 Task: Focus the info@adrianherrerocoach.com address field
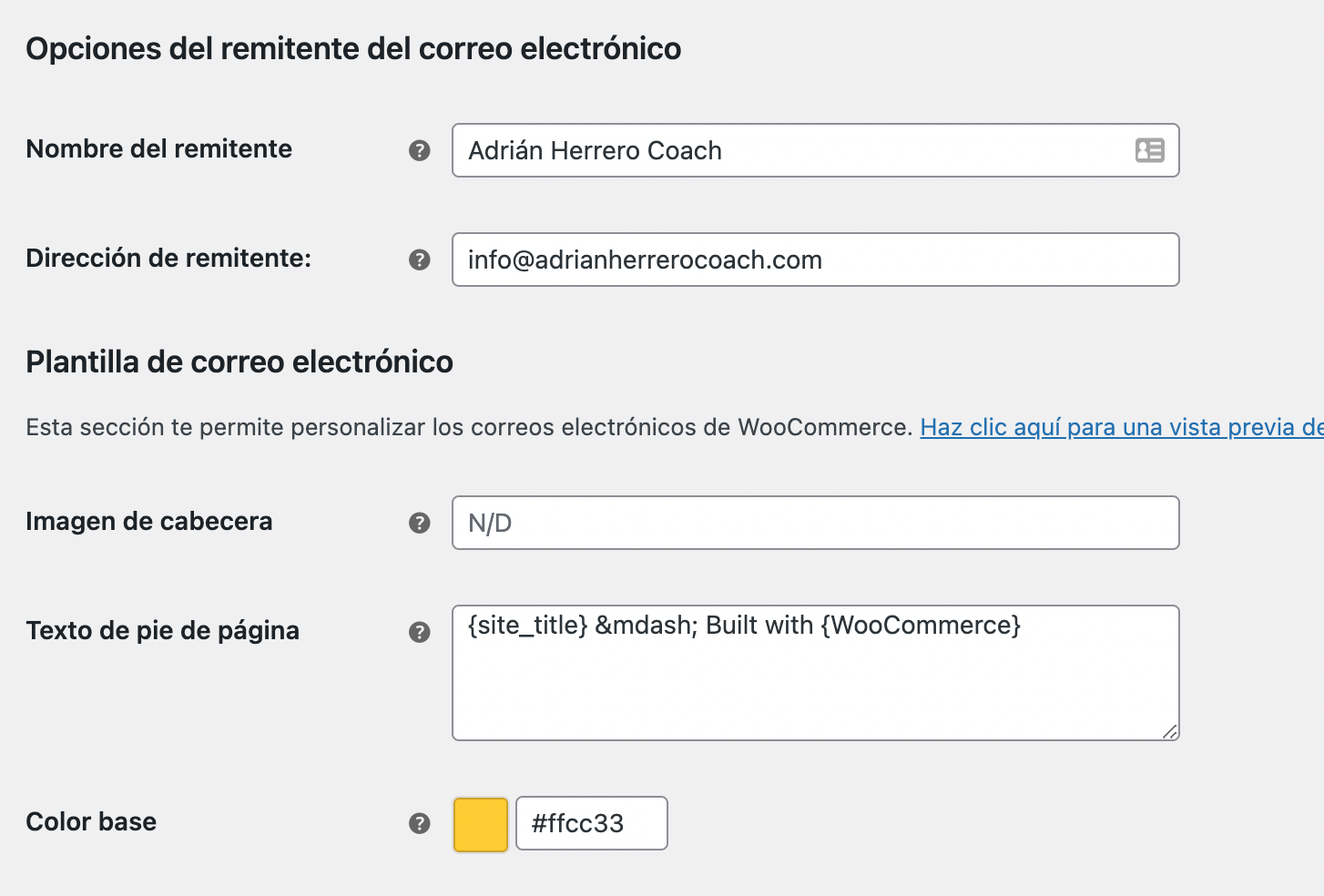point(816,260)
